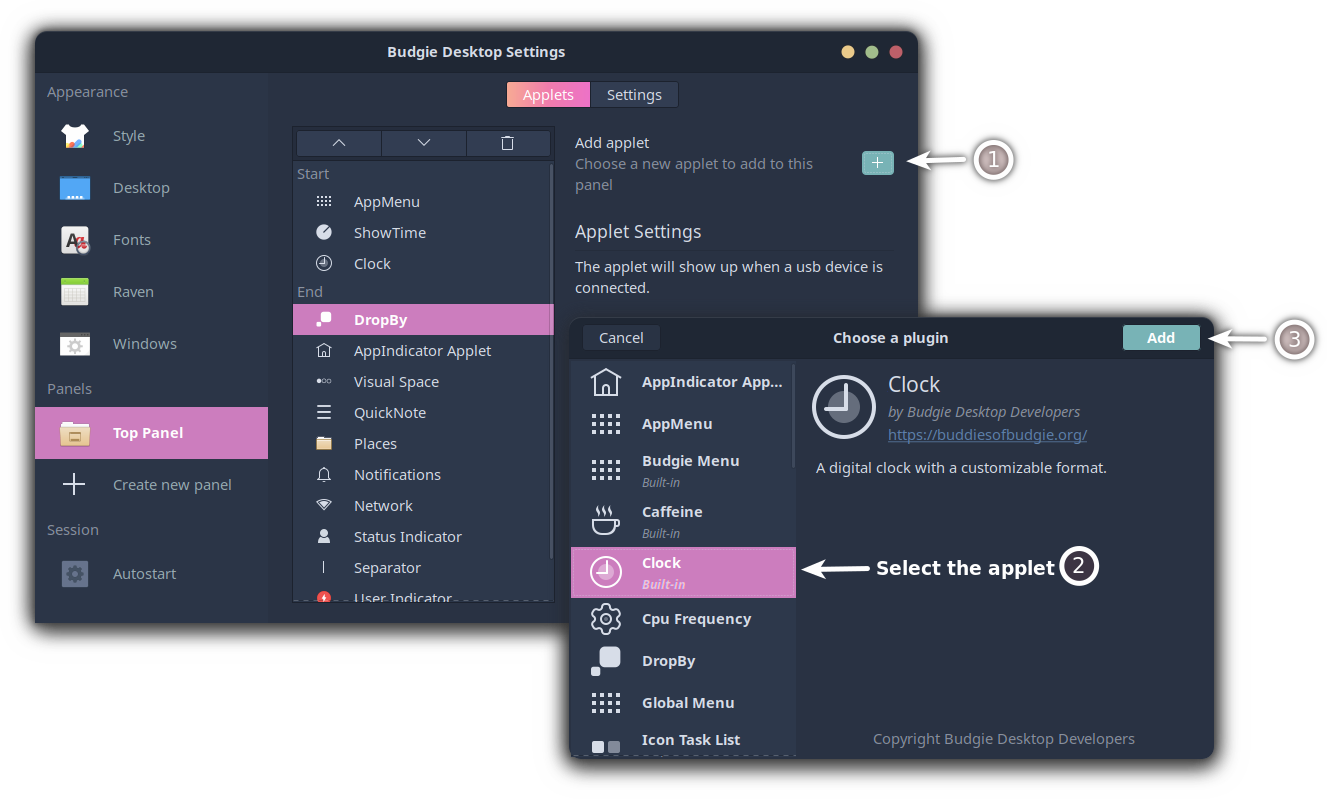Select the Visual Space applet
This screenshot has width=1327, height=800.
pos(396,382)
